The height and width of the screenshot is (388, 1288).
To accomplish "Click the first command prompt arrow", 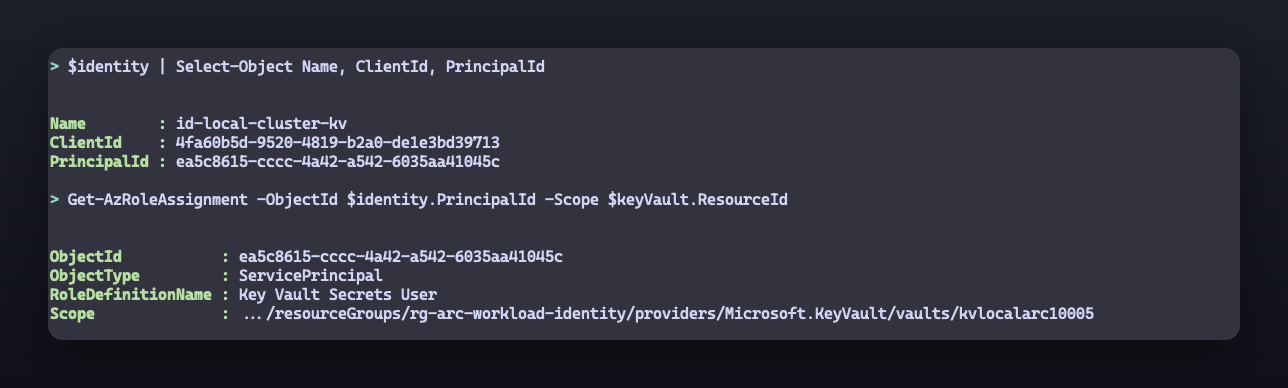I will point(54,67).
